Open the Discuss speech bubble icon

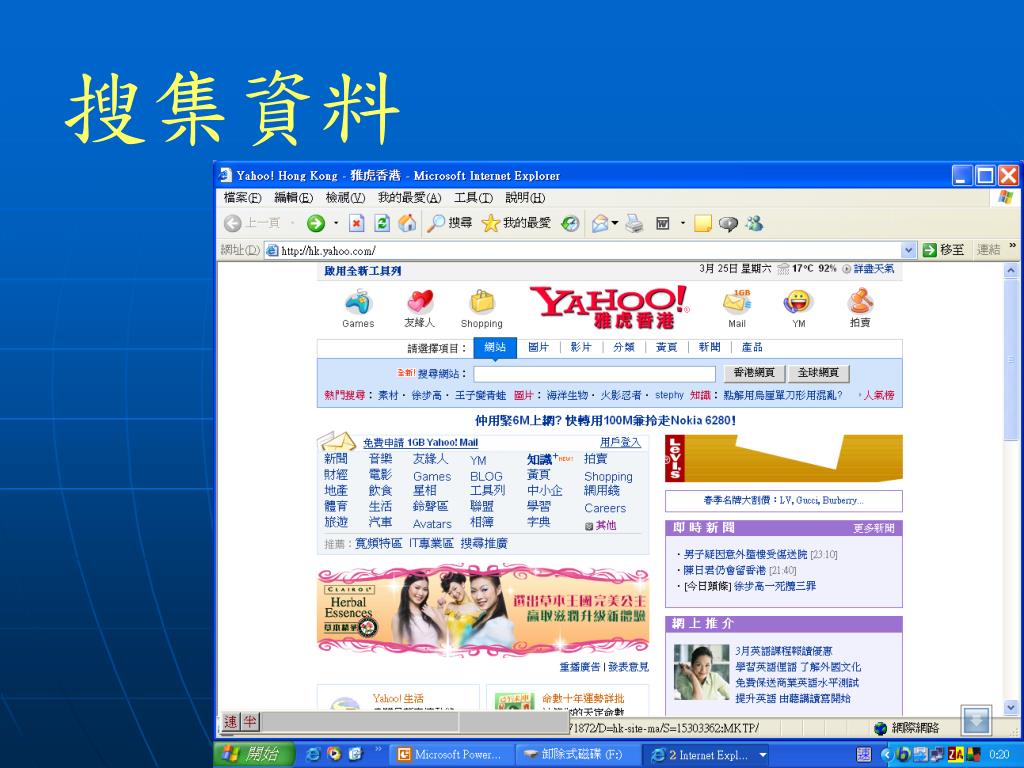728,224
